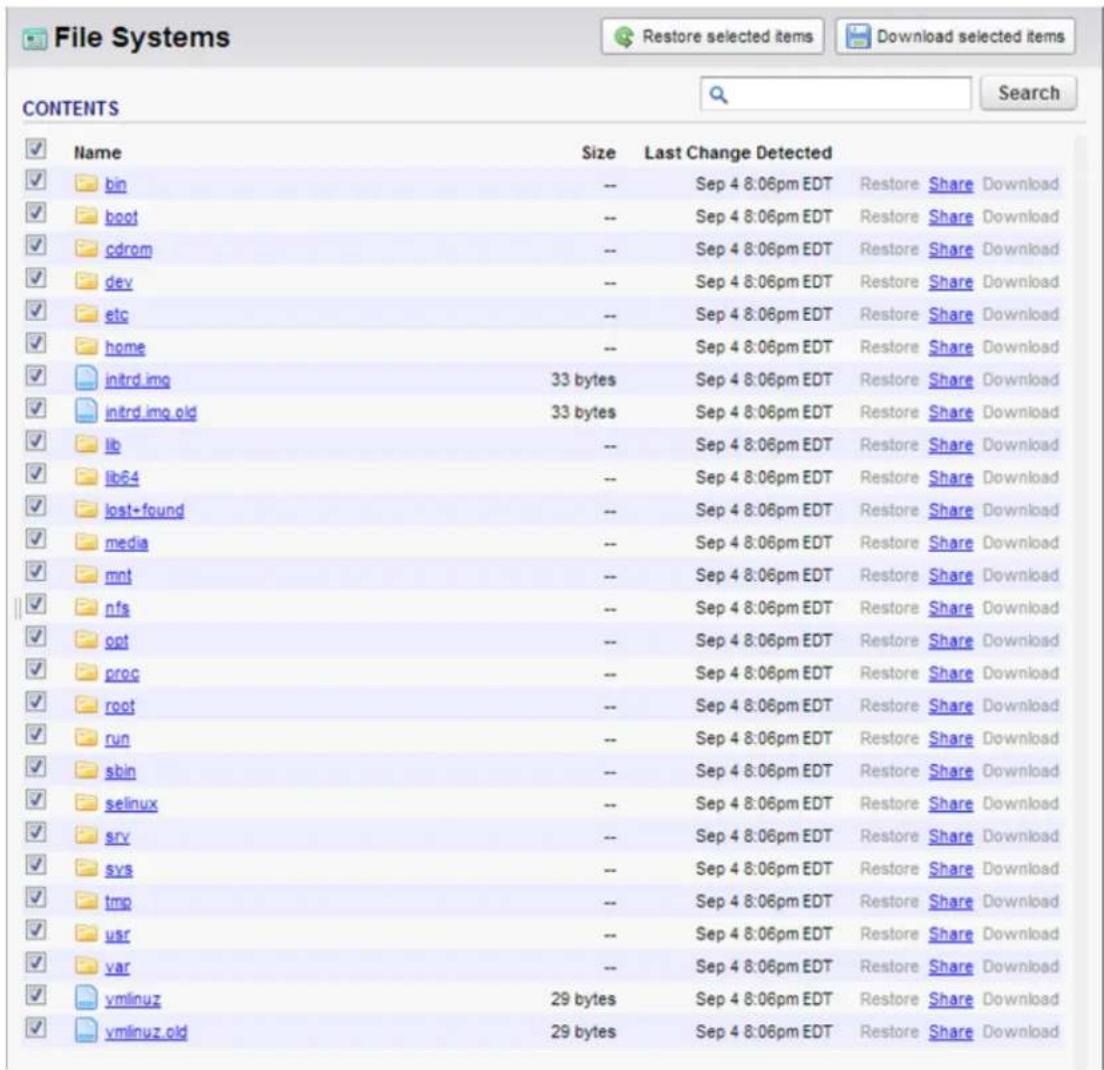The width and height of the screenshot is (1104, 1070).
Task: Click the magnifier icon in search box
Action: point(718,94)
